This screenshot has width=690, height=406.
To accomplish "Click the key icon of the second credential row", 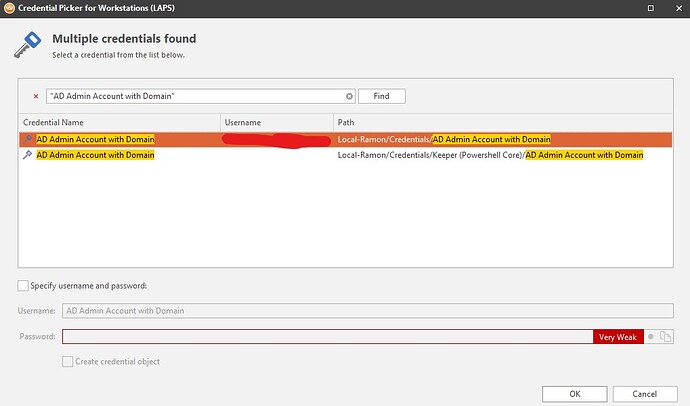I will coord(27,155).
